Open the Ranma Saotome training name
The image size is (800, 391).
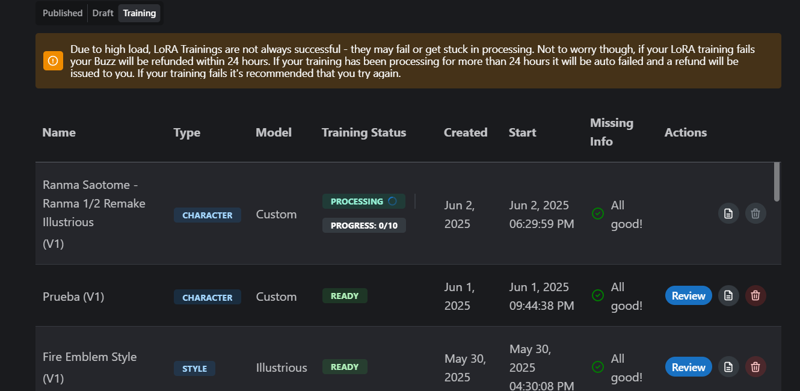point(94,203)
